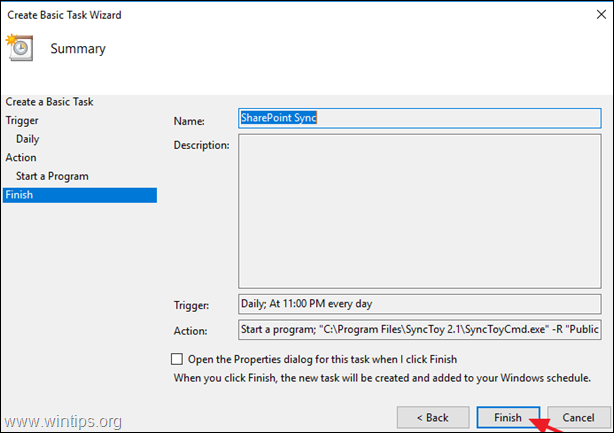Image resolution: width=614 pixels, height=433 pixels.
Task: Click inside the Description text box
Action: pyautogui.click(x=419, y=211)
